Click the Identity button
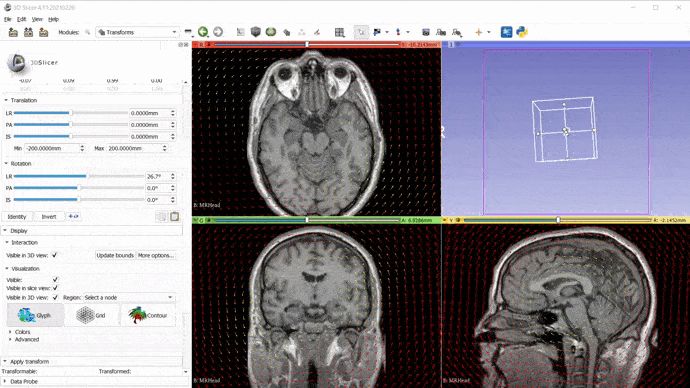Screen dimensions: 690x388 pos(17,217)
